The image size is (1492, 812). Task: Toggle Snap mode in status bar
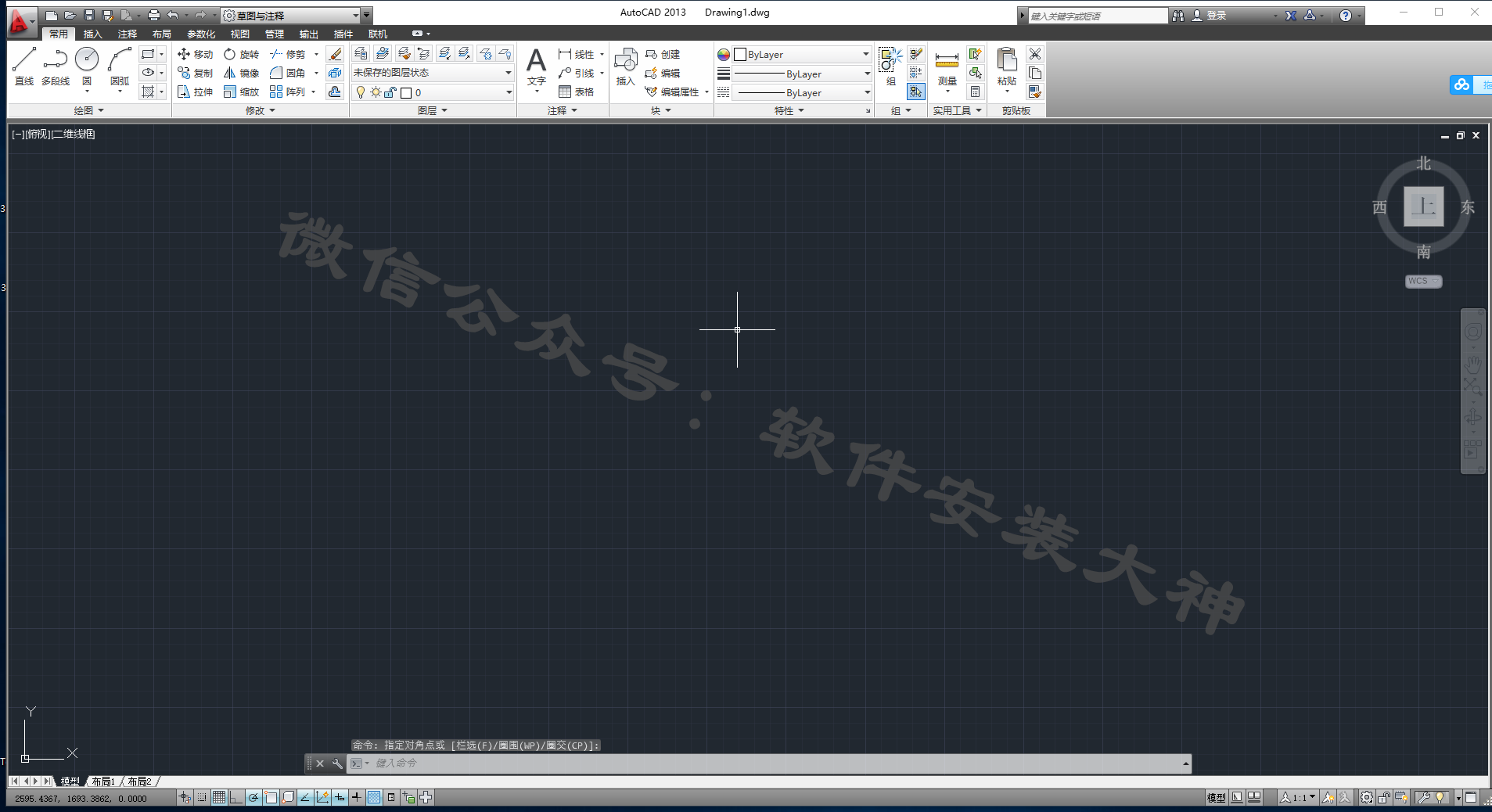point(202,797)
